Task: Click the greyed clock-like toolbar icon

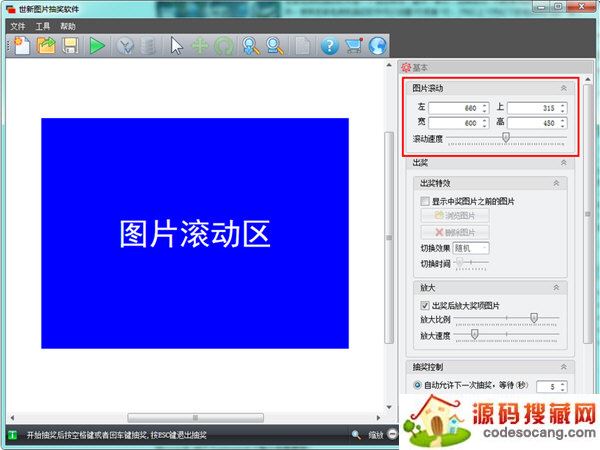Action: pyautogui.click(x=125, y=46)
